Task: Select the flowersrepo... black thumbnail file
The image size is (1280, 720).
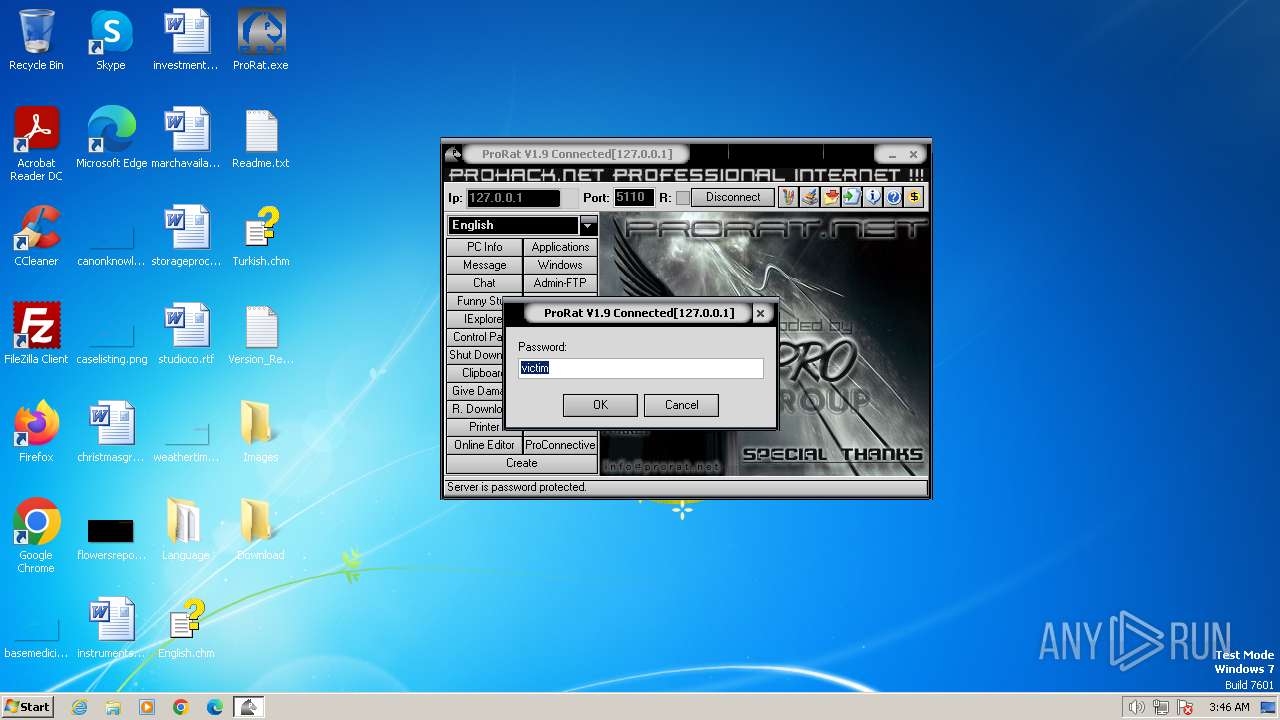Action: coord(111,537)
